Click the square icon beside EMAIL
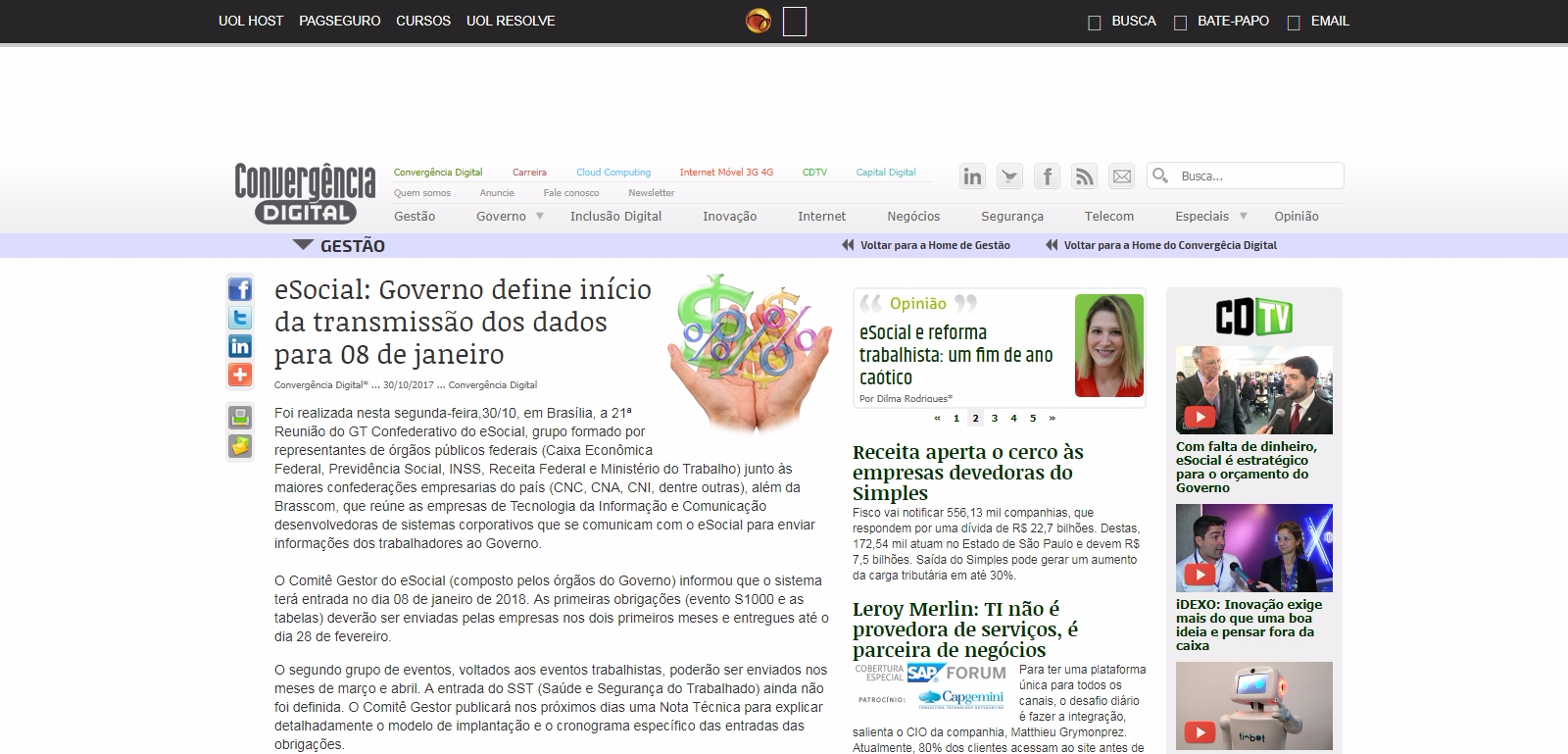This screenshot has height=754, width=1568. [x=1294, y=22]
